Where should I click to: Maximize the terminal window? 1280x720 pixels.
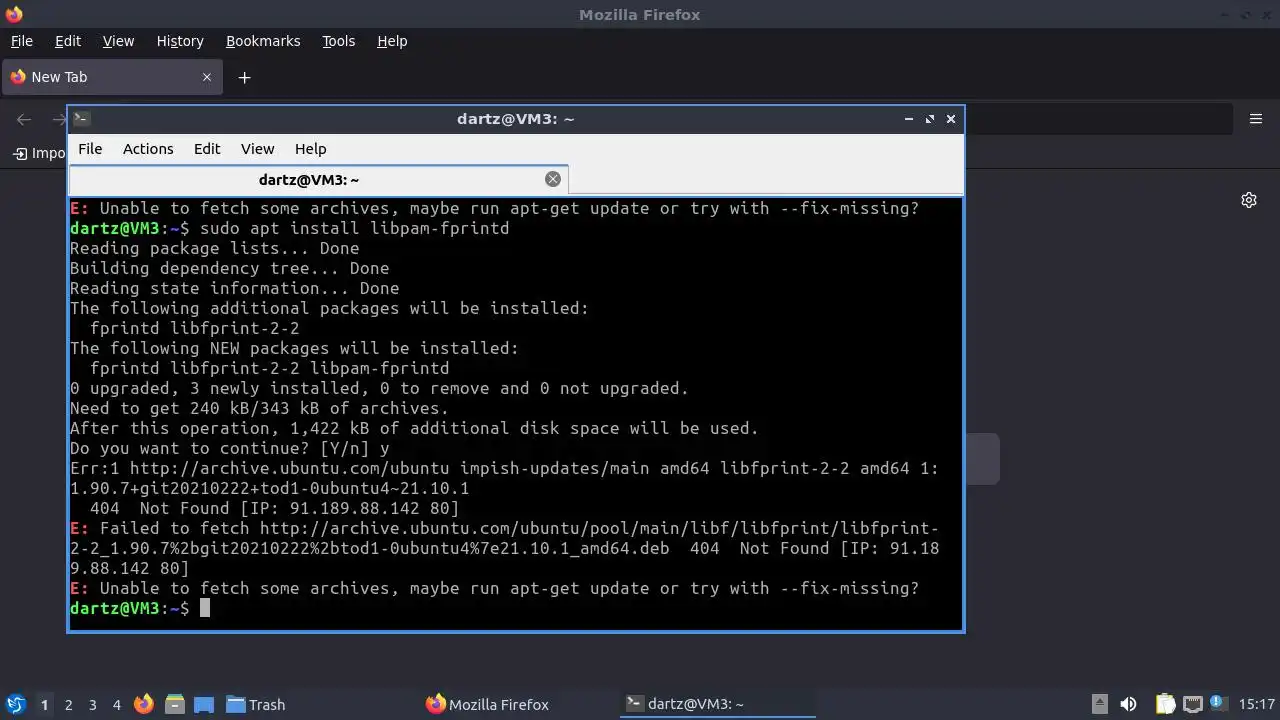point(930,119)
